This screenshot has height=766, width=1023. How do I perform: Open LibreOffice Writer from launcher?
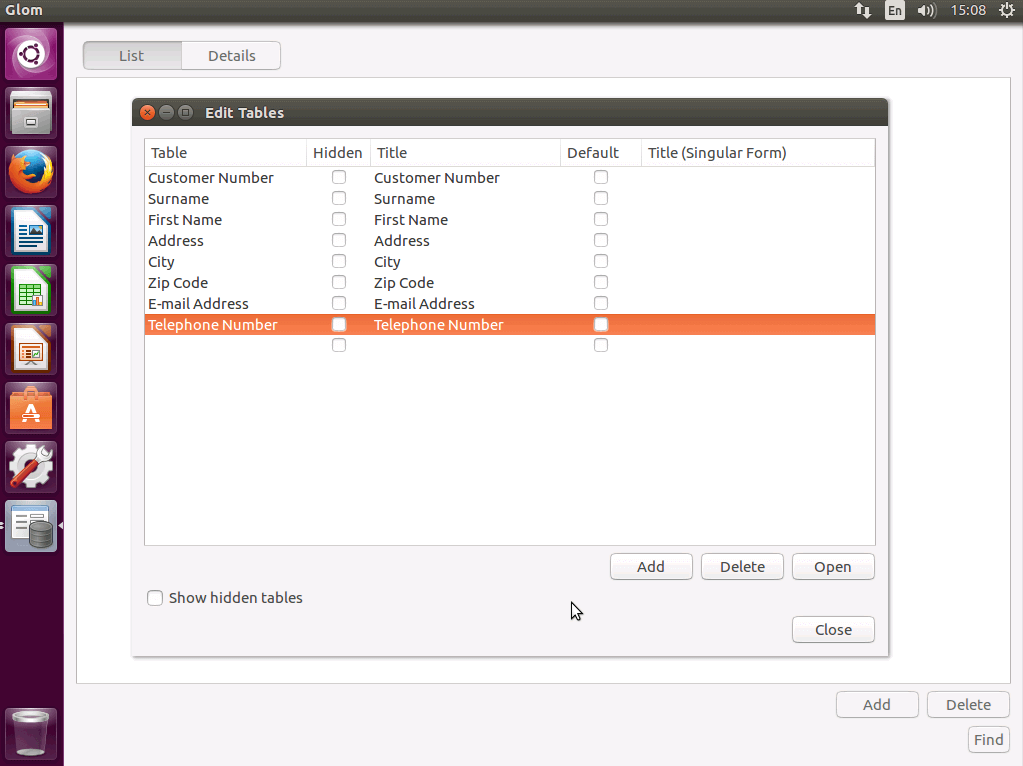coord(31,231)
